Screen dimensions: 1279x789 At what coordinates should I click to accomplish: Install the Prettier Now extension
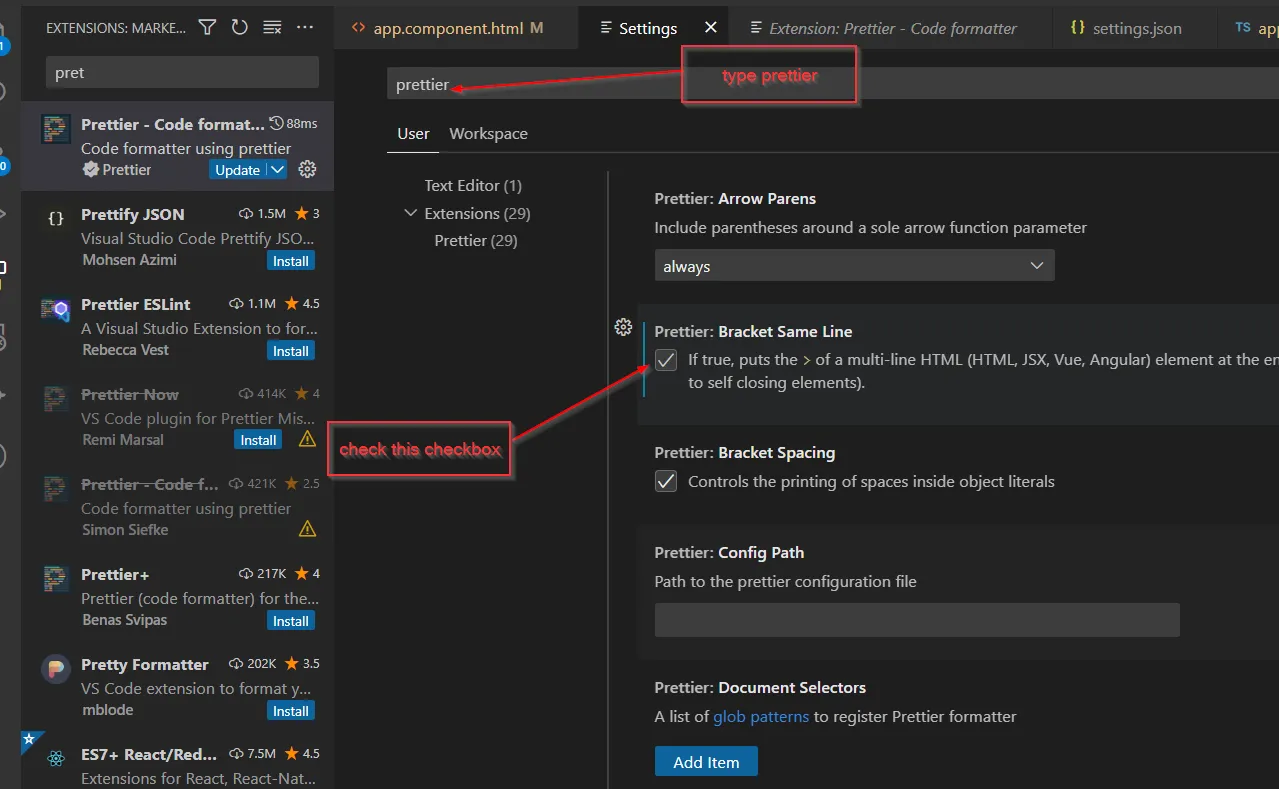click(258, 440)
